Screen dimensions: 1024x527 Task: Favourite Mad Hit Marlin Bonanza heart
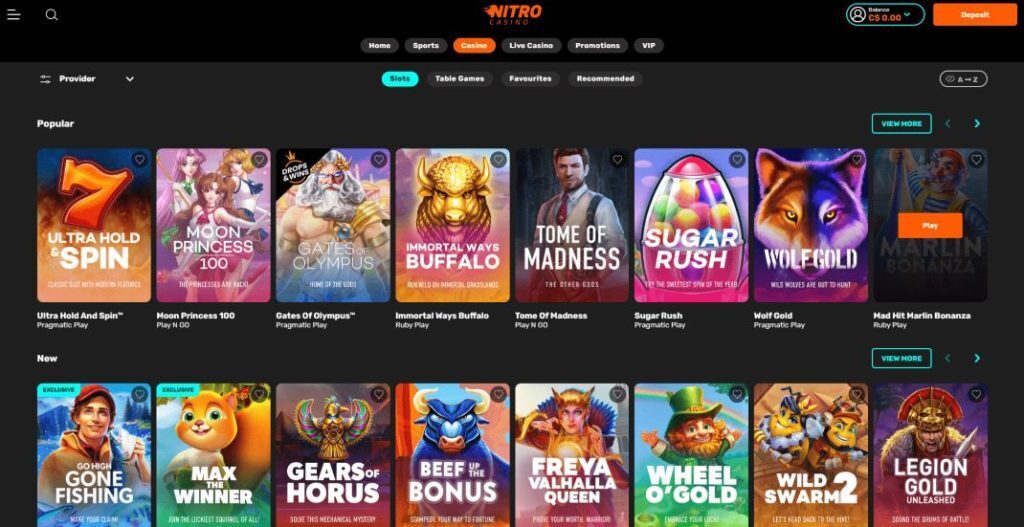[976, 160]
